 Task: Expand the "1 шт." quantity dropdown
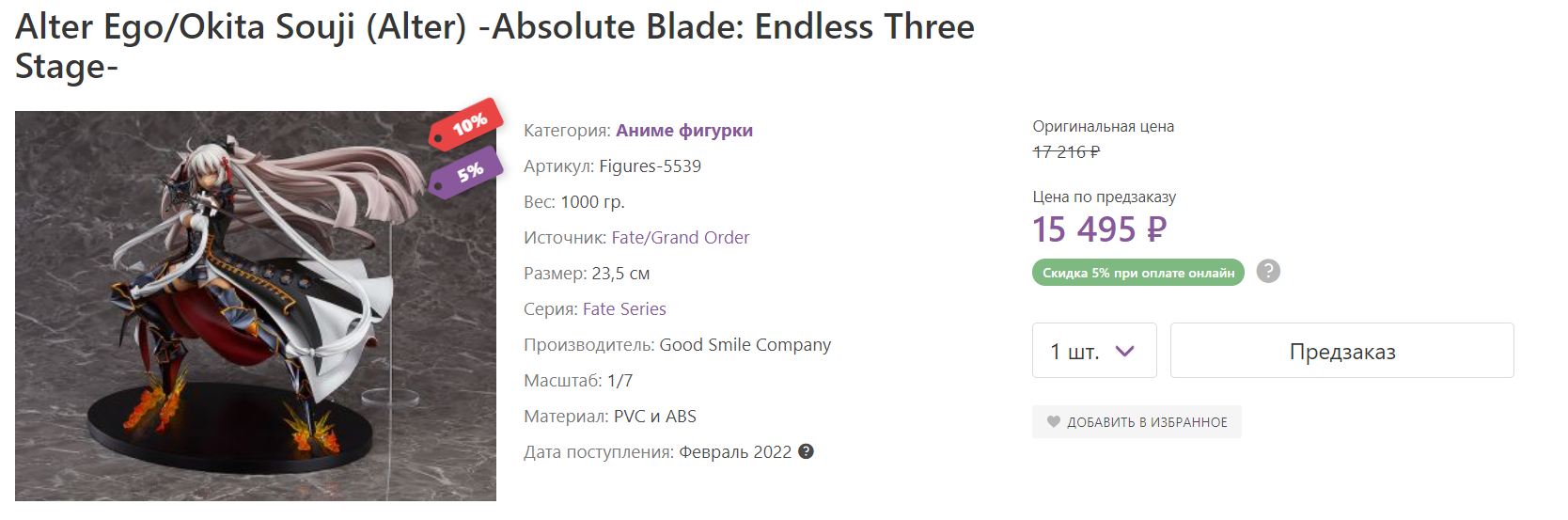pos(1094,351)
